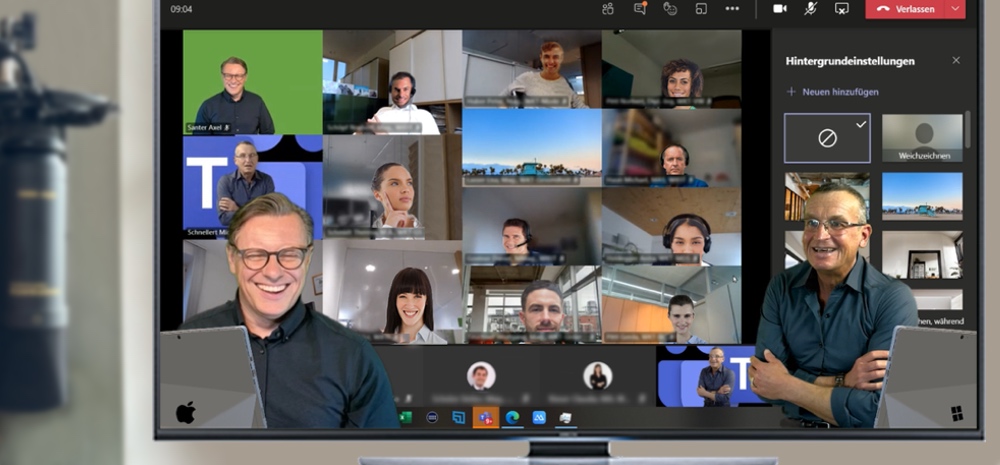Image resolution: width=1000 pixels, height=465 pixels.
Task: Open the three-dot more actions menu
Action: [x=732, y=9]
